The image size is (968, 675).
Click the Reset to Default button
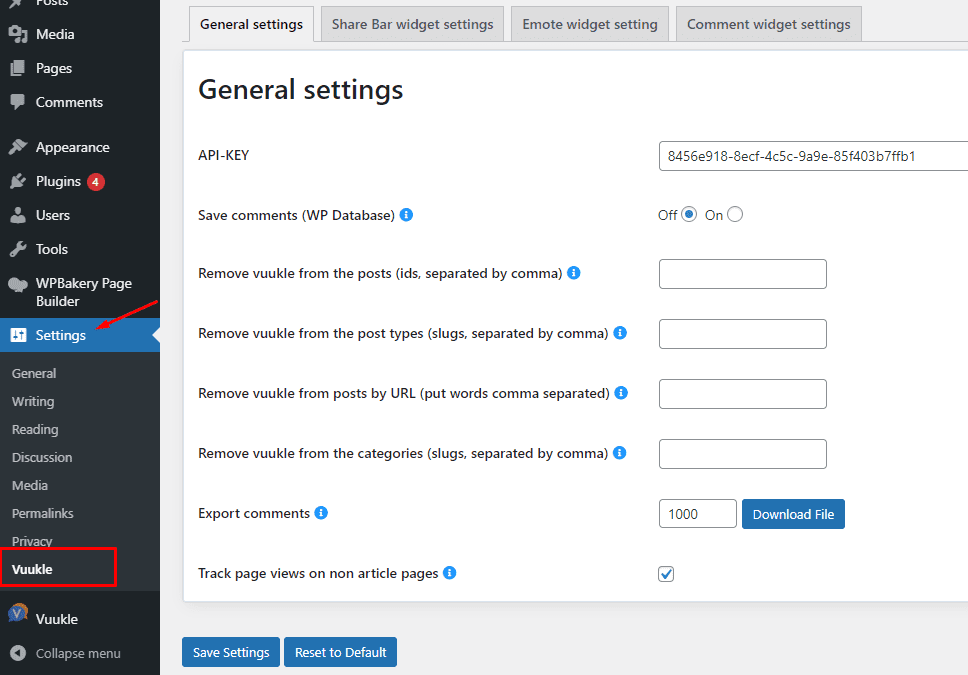(340, 652)
